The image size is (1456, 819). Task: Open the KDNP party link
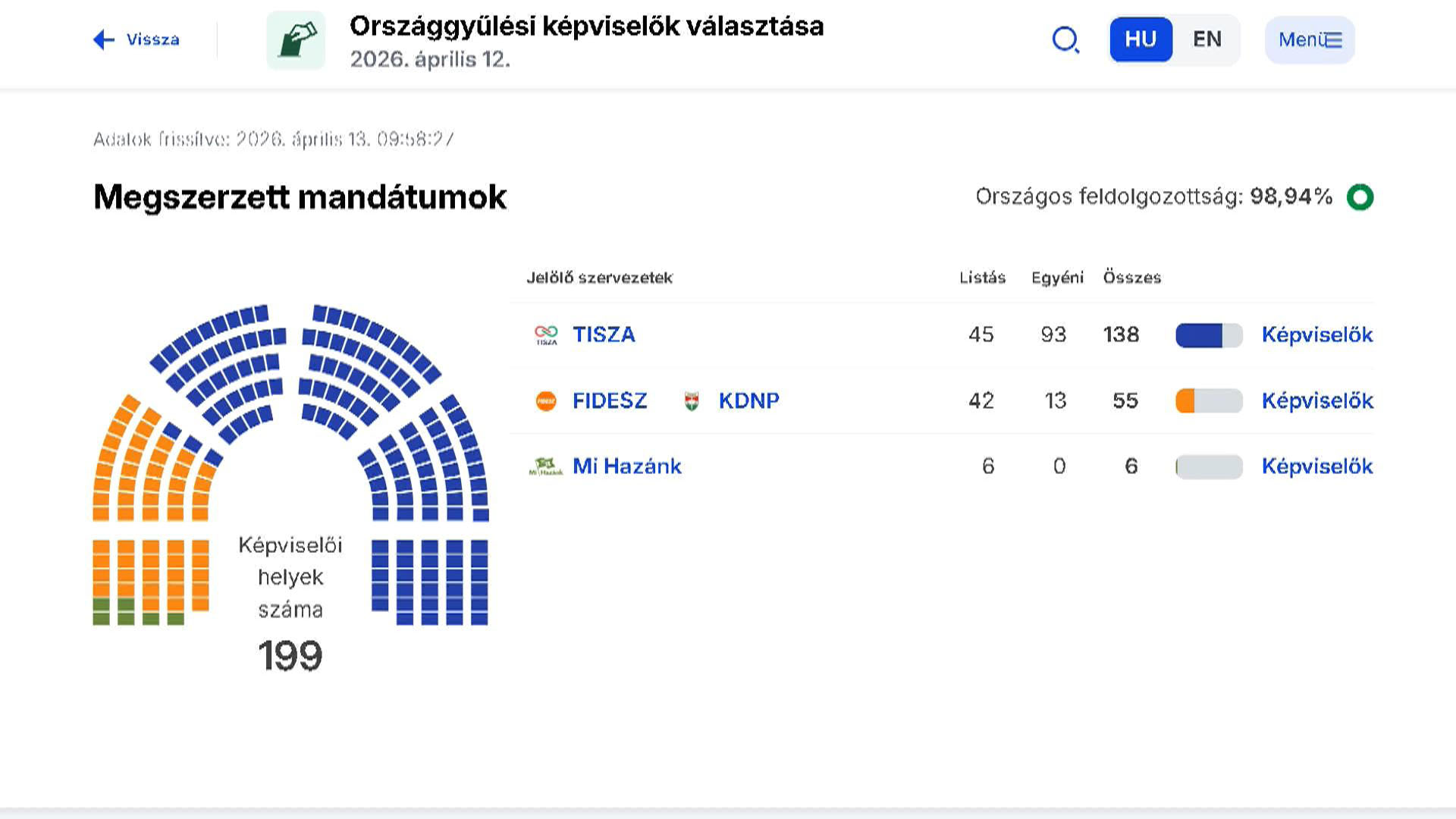coord(748,400)
